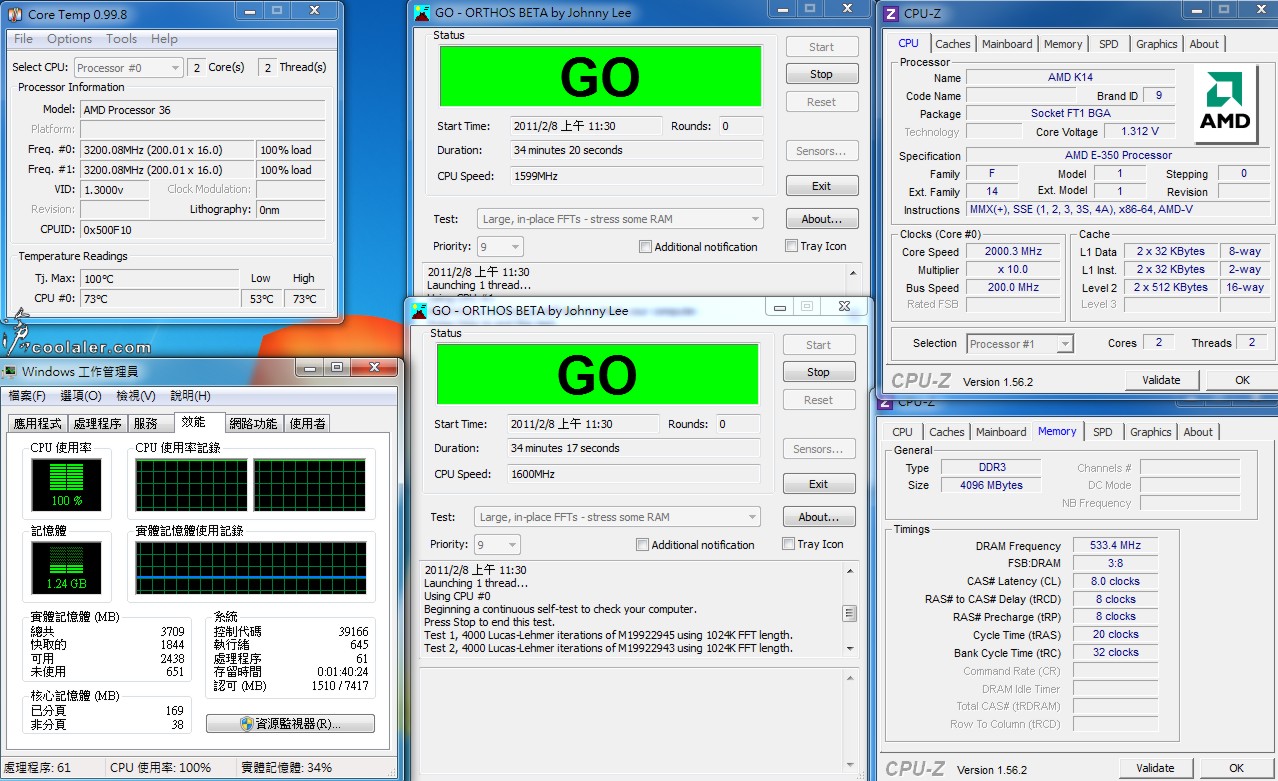The height and width of the screenshot is (781, 1278).
Task: Switch to the 處理程序 tab in Task Manager
Action: pyautogui.click(x=98, y=423)
